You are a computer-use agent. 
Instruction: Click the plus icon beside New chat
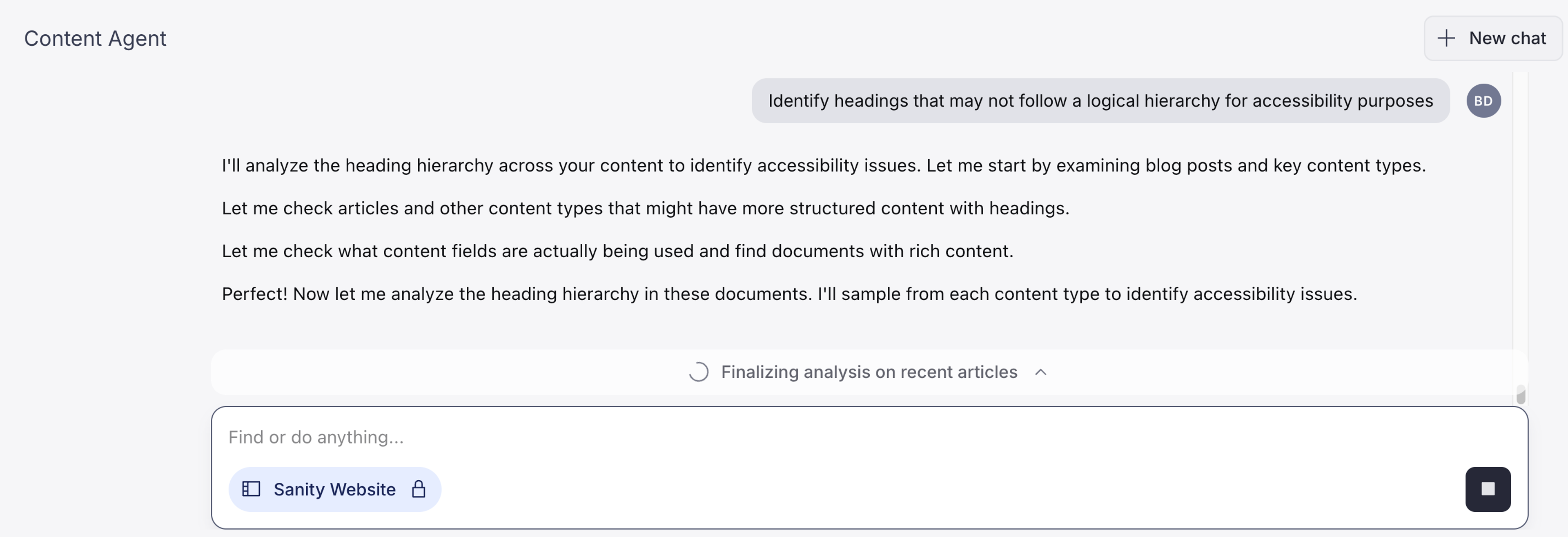(x=1446, y=38)
